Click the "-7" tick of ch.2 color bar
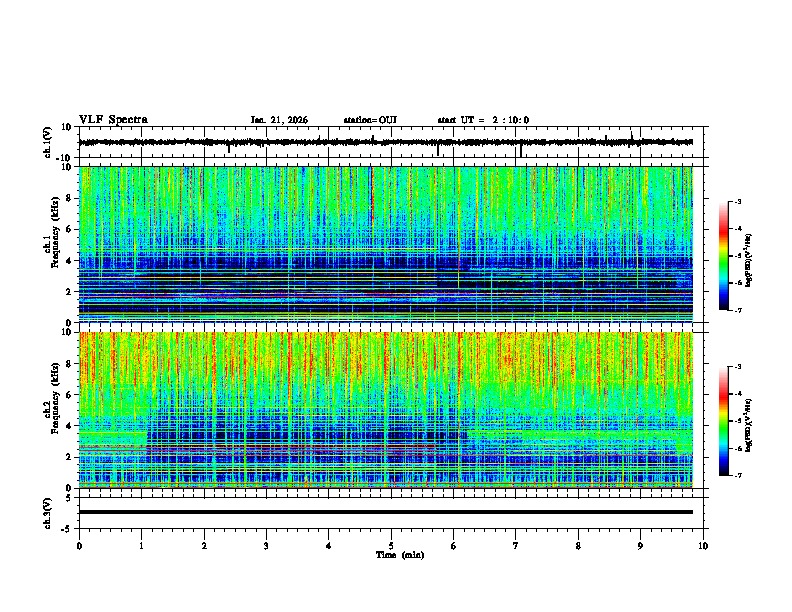The image size is (792, 612). click(x=737, y=476)
